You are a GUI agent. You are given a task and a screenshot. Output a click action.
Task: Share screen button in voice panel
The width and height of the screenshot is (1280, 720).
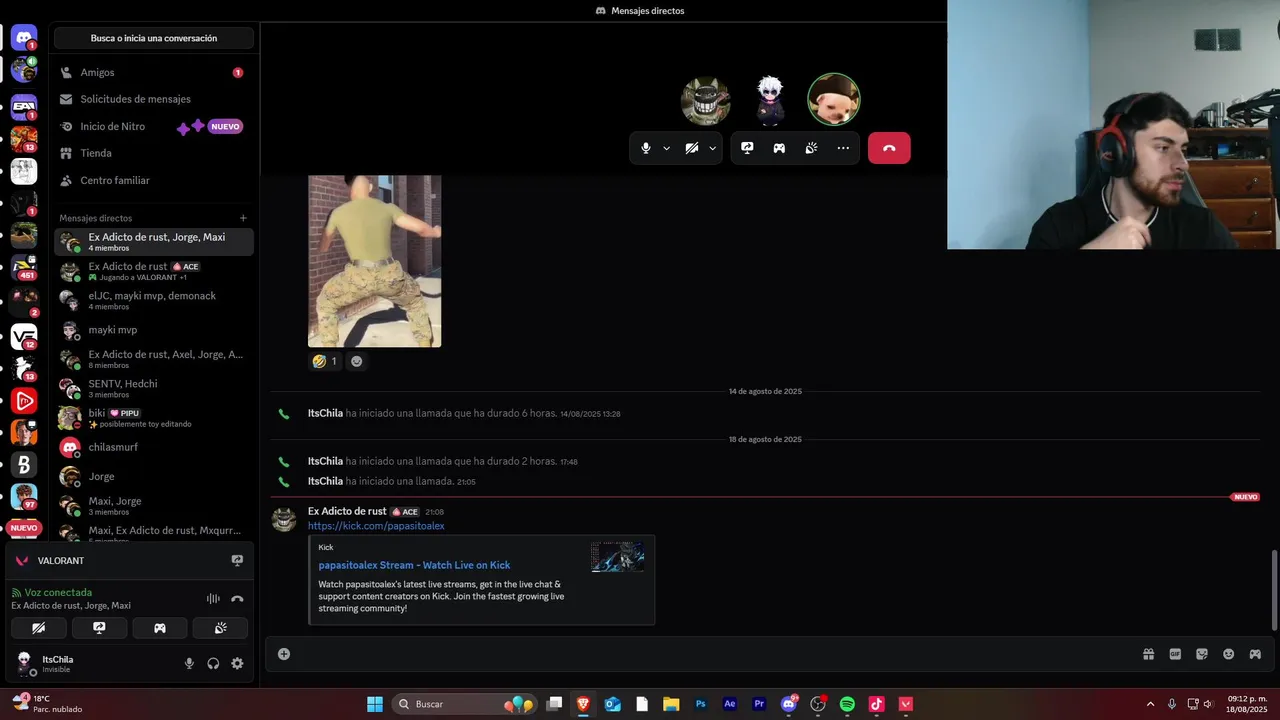(99, 628)
